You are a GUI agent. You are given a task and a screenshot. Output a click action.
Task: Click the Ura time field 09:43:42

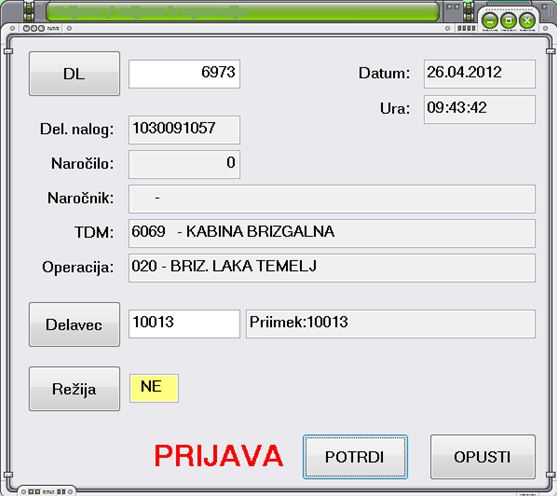coord(480,109)
